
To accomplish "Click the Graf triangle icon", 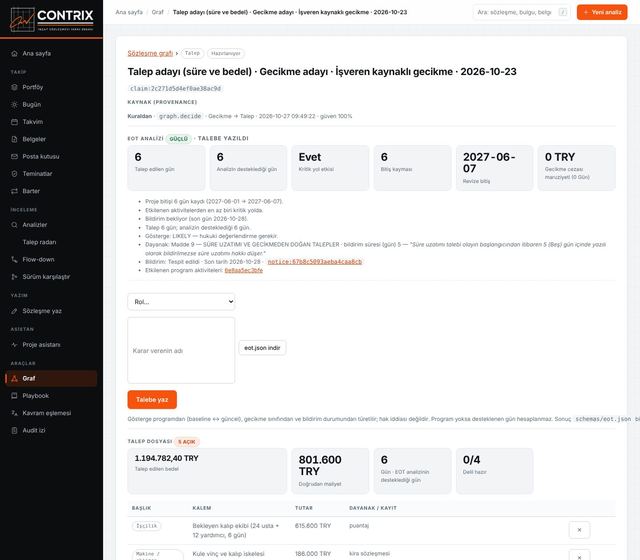I will pyautogui.click(x=14, y=378).
